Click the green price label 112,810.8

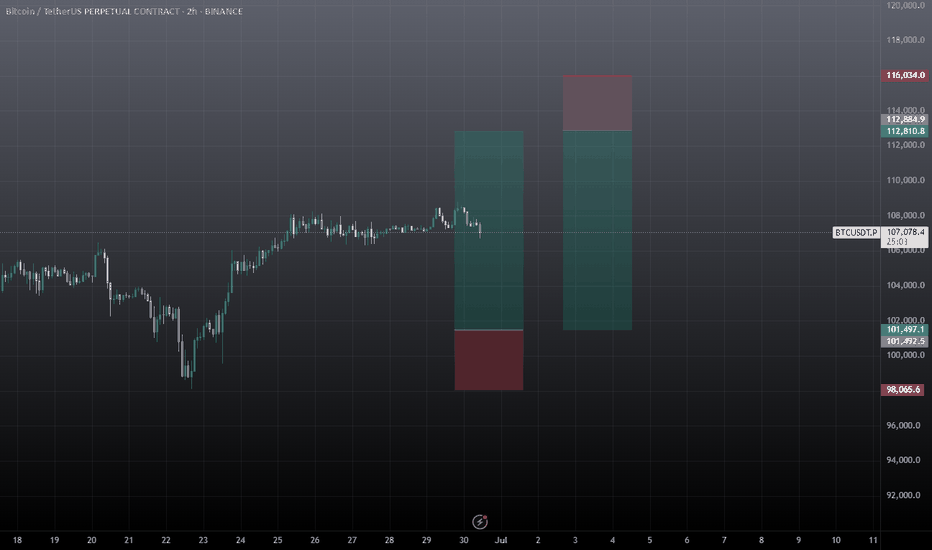point(905,131)
